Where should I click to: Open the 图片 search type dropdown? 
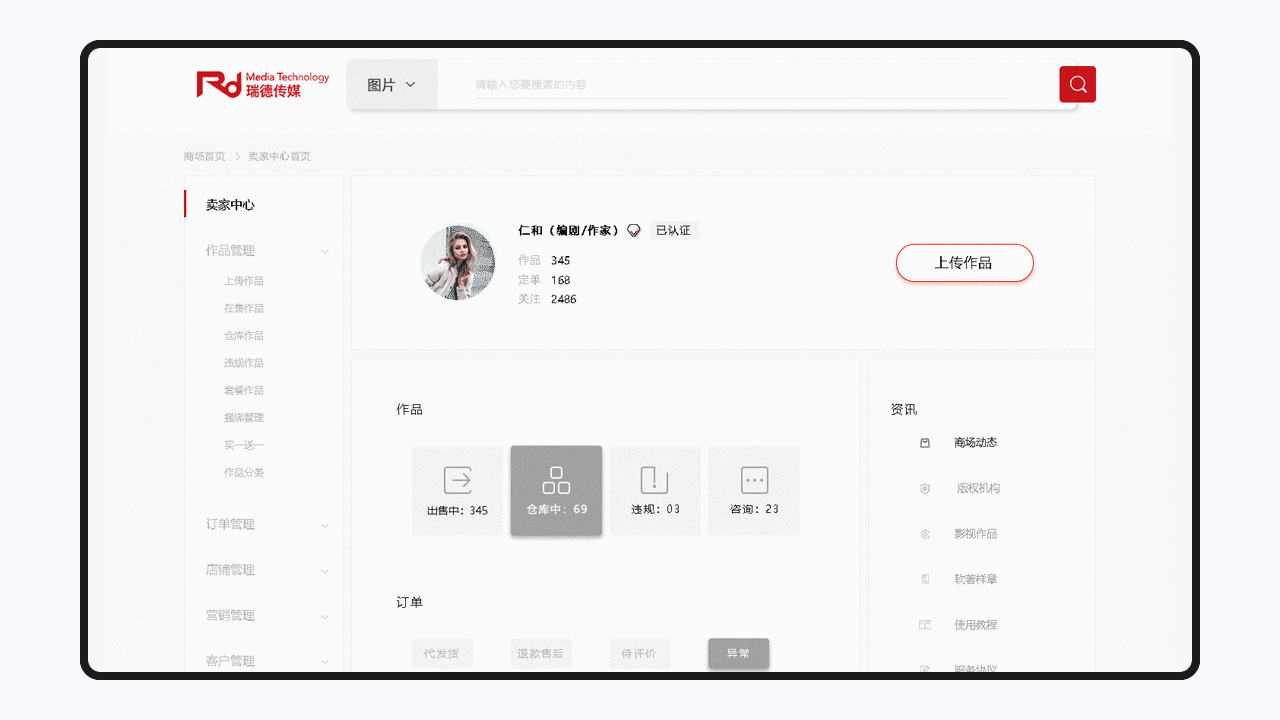392,85
